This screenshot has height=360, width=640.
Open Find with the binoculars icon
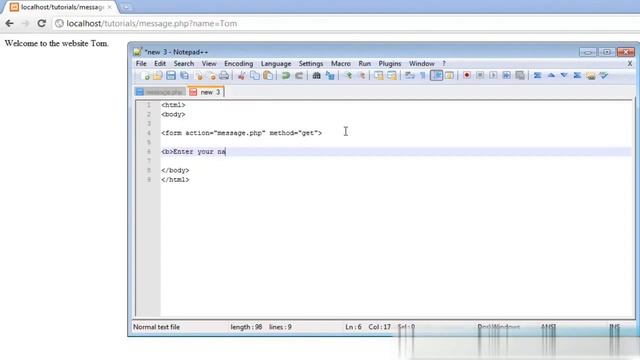(x=316, y=76)
